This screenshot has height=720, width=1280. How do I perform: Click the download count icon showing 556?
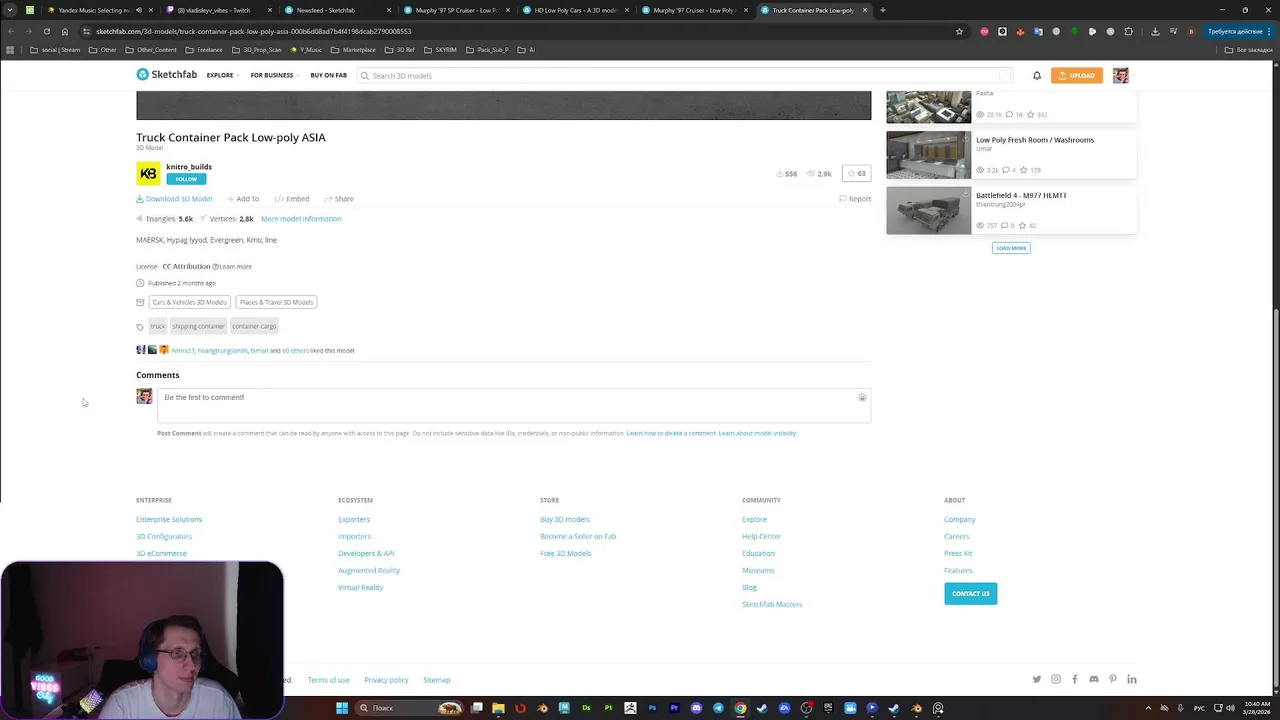click(780, 174)
